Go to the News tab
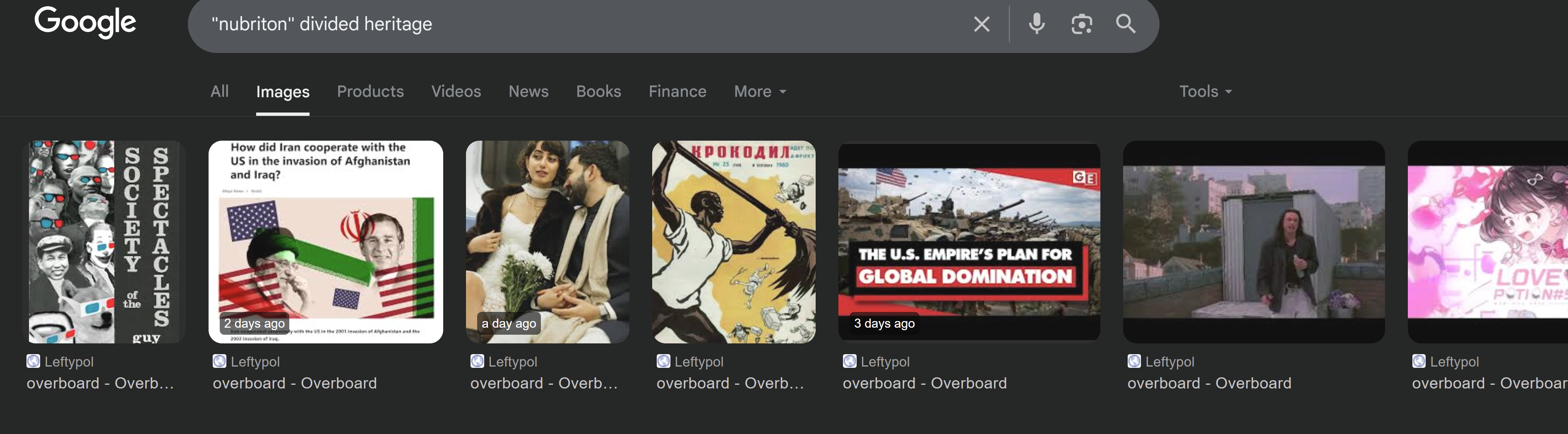Viewport: 1568px width, 434px height. coord(529,91)
